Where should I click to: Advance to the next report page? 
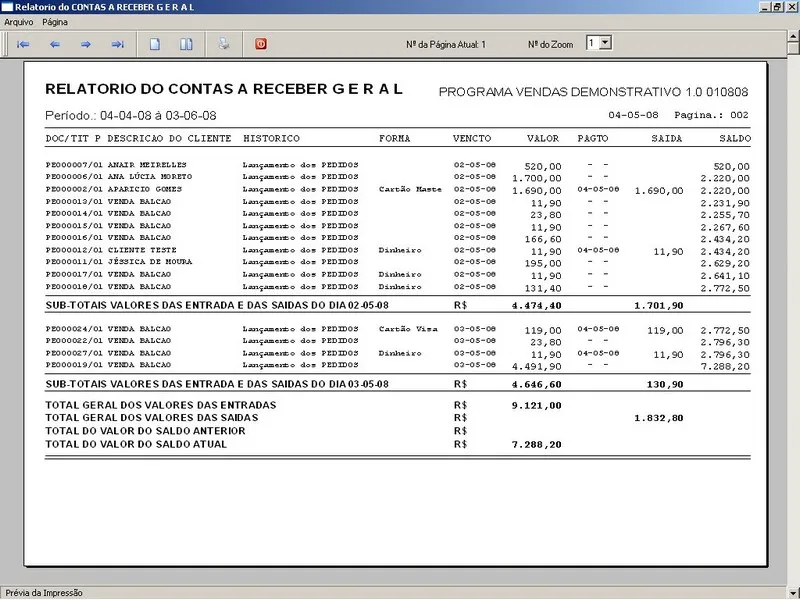(x=86, y=44)
